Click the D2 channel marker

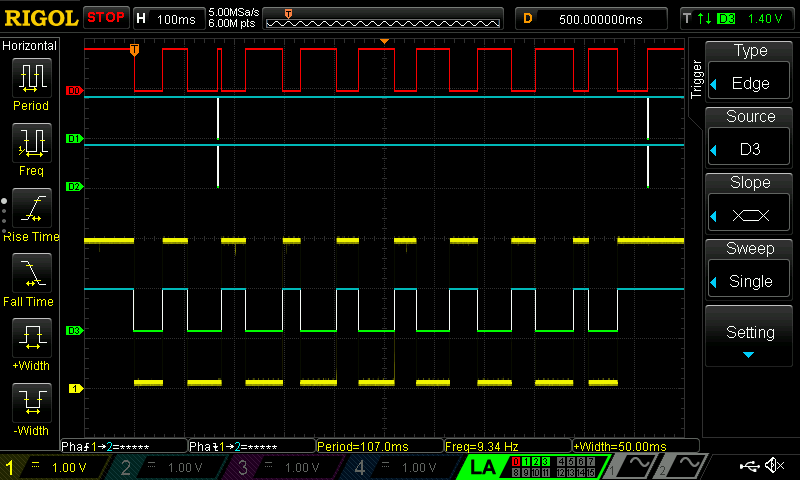[x=74, y=187]
